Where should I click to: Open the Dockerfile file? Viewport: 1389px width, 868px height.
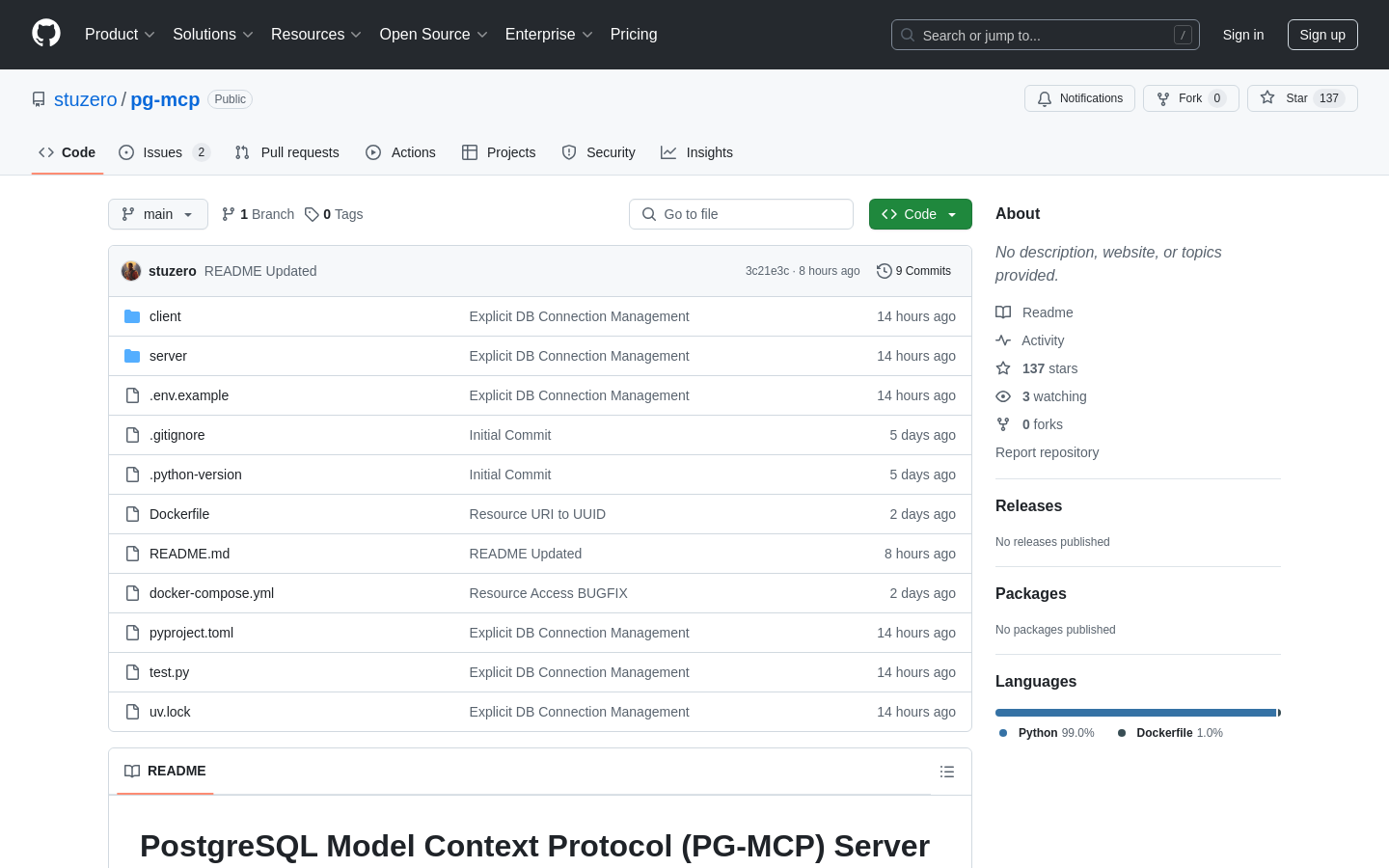pyautogui.click(x=179, y=514)
